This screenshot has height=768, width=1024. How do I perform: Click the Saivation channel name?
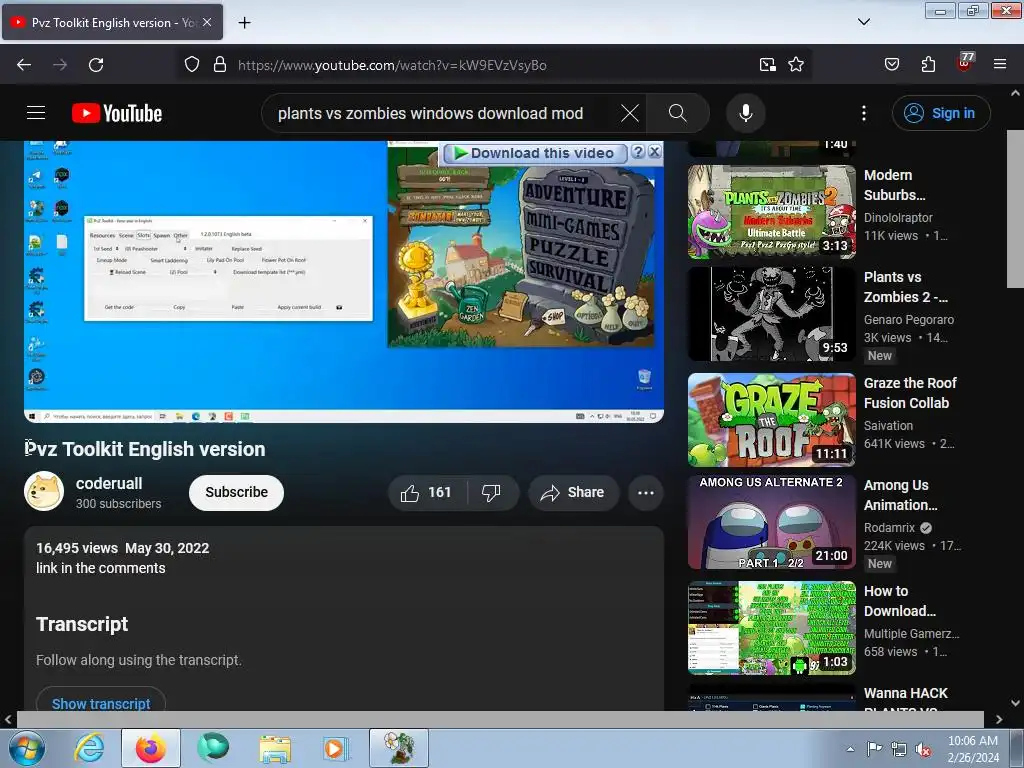pos(888,426)
